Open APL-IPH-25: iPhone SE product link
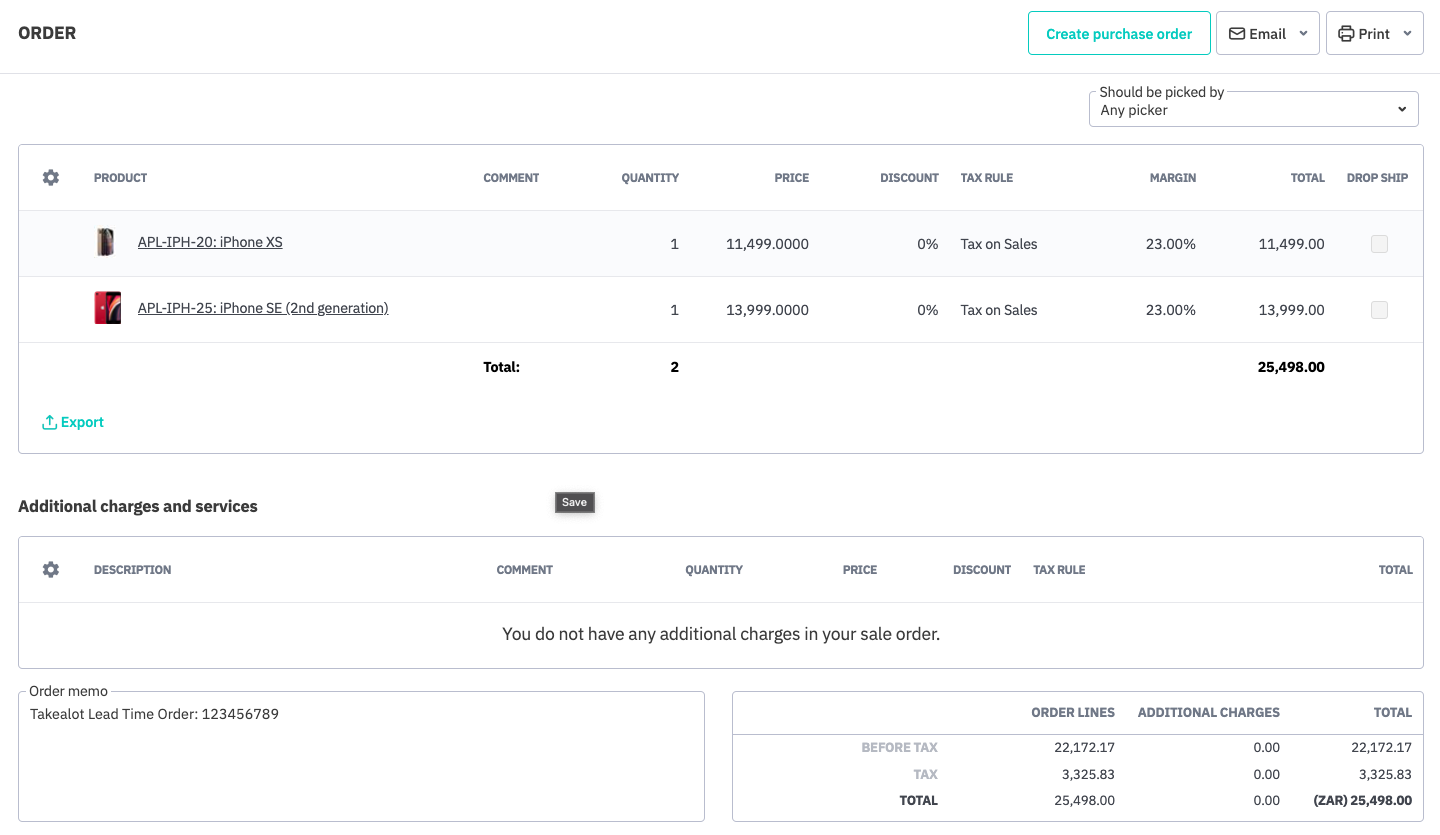The width and height of the screenshot is (1440, 835). pos(263,308)
